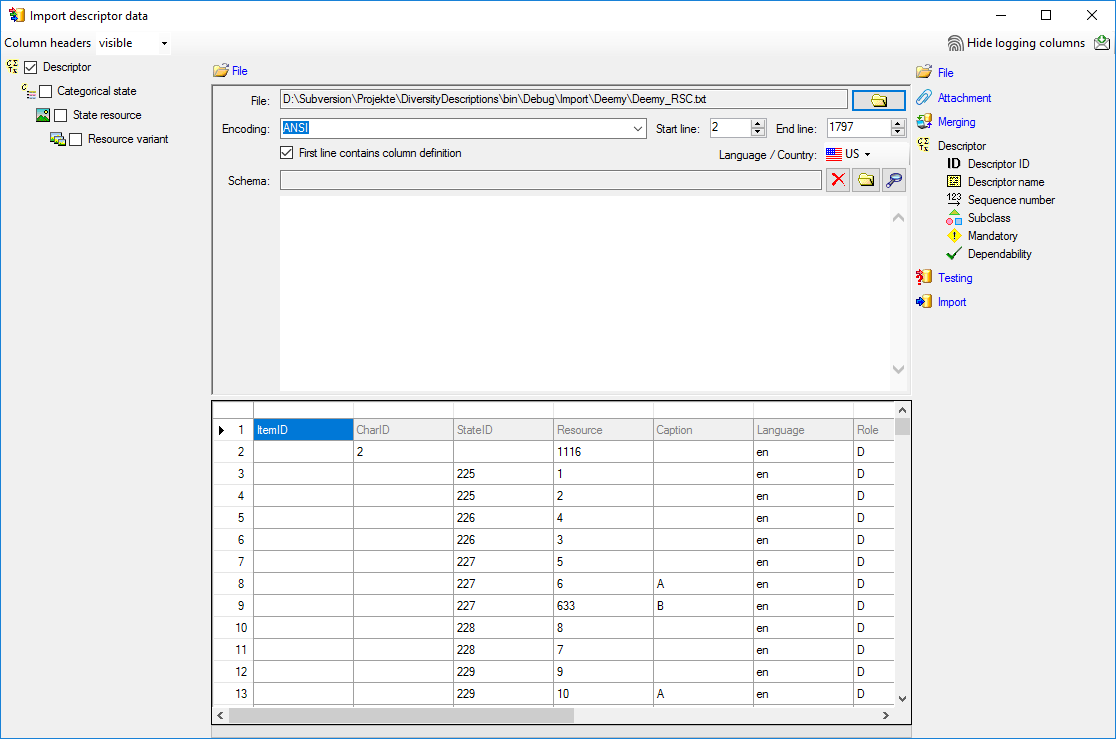Open the Merging step

956,122
